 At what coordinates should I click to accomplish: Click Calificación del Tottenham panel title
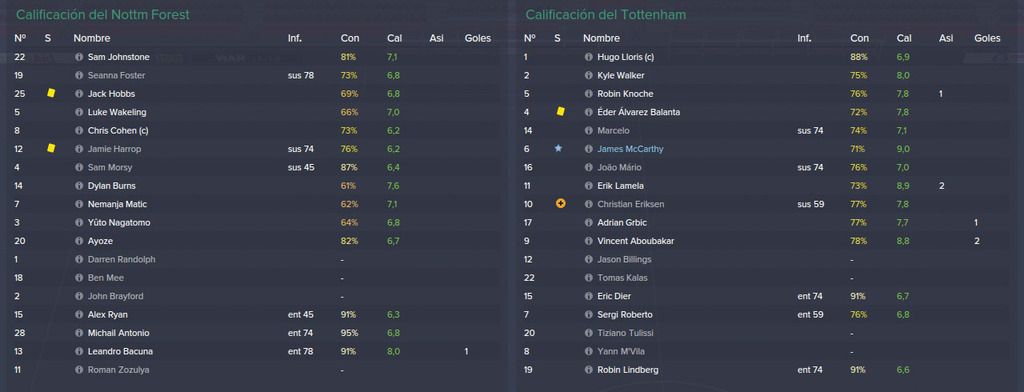605,14
